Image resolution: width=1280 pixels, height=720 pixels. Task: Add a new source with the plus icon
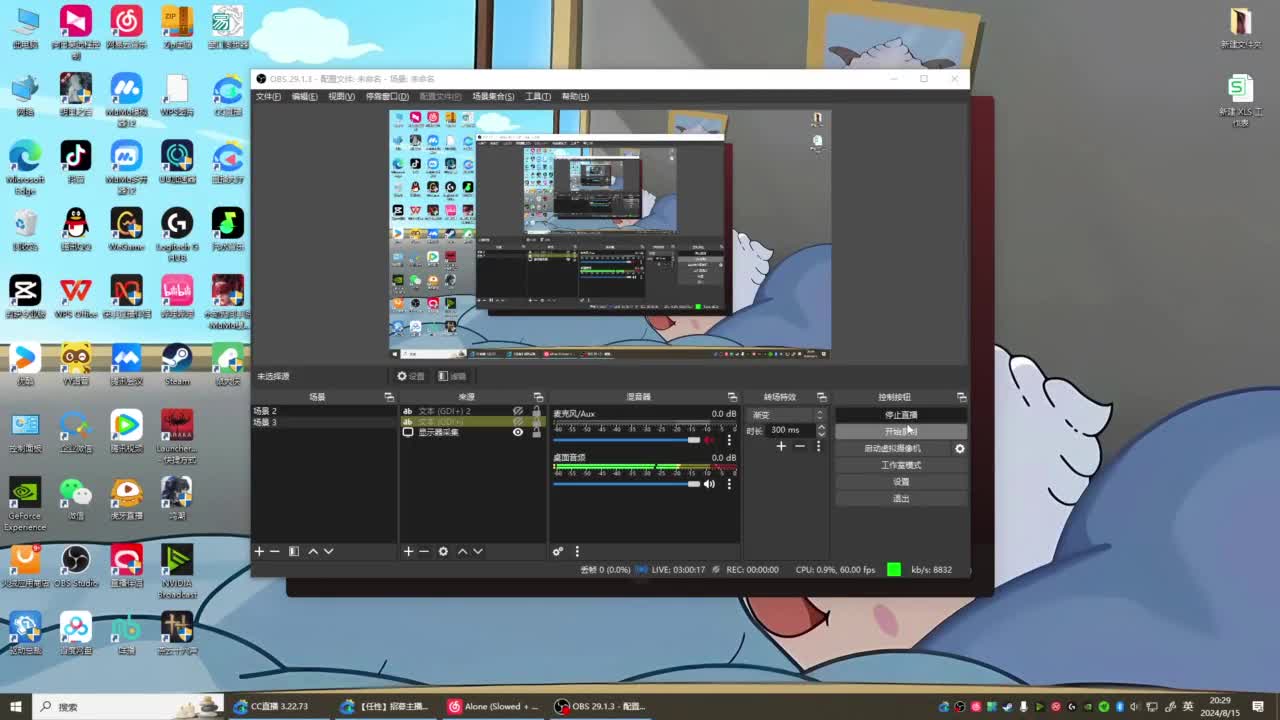(x=408, y=551)
